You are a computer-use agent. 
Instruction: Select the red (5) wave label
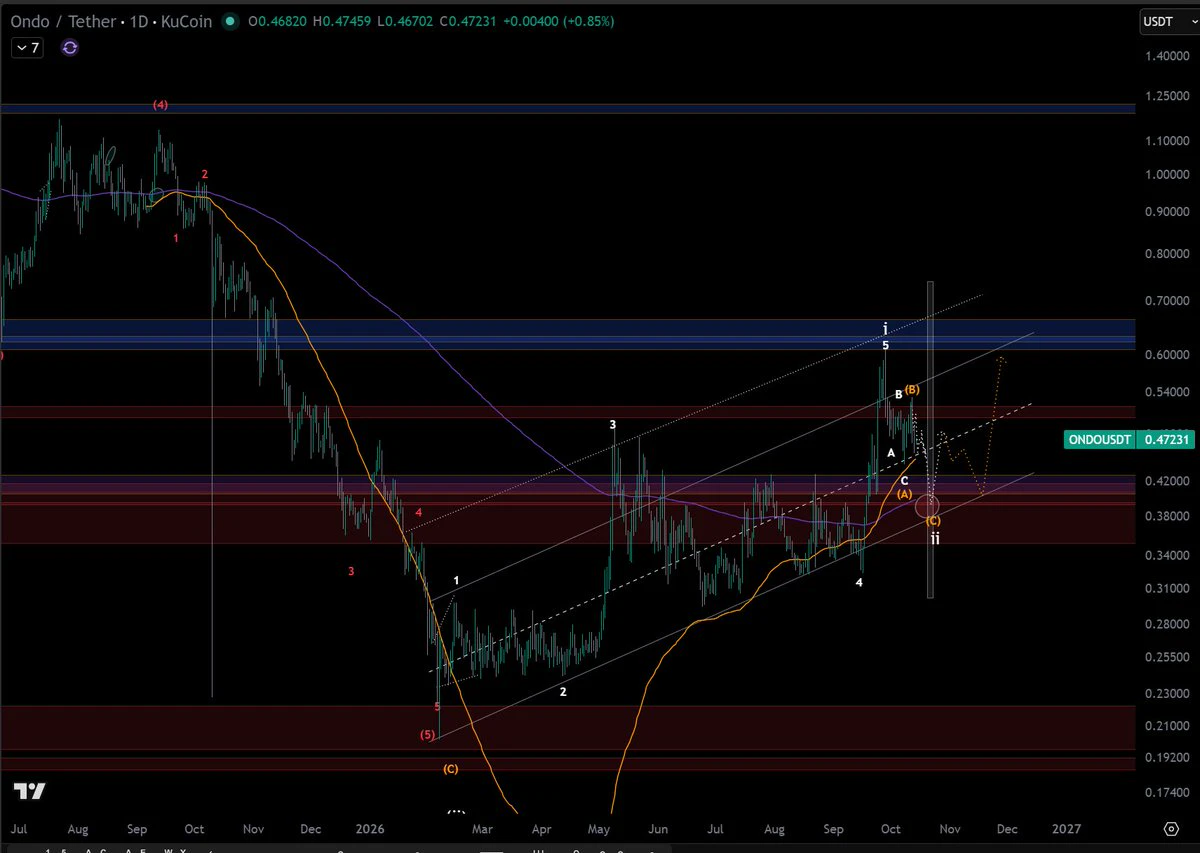click(427, 735)
